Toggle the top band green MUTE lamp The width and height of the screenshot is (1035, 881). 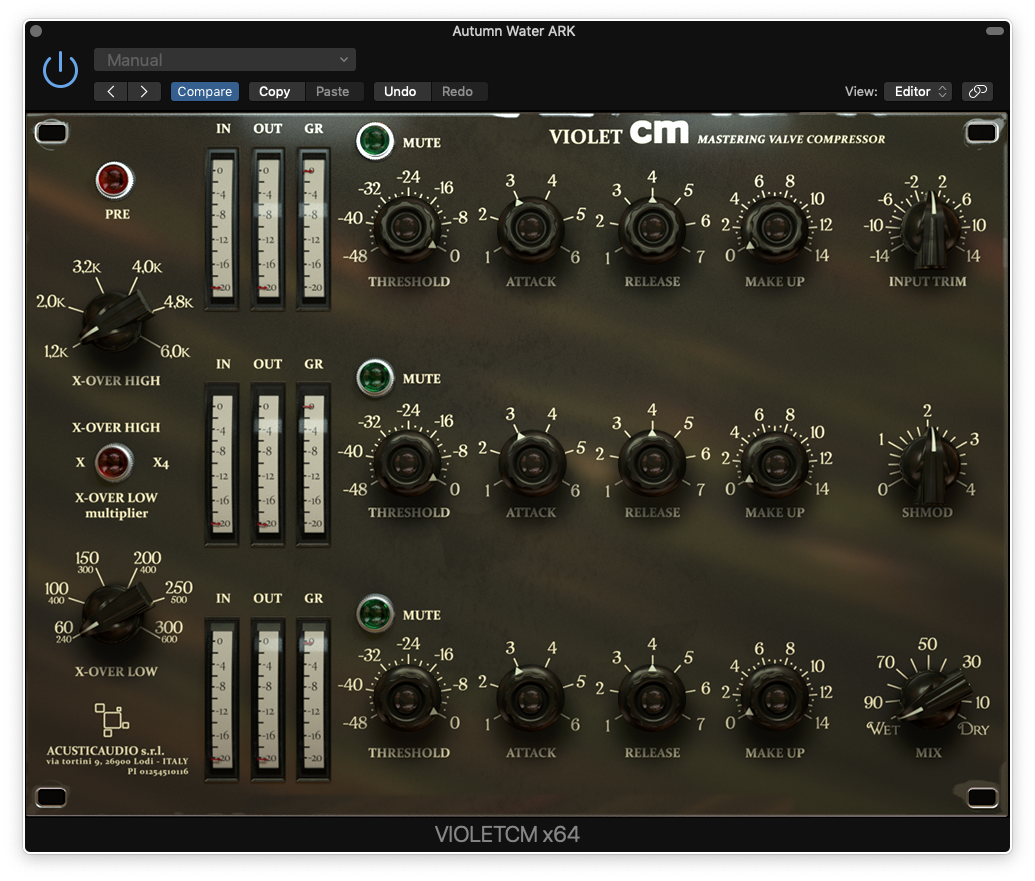pyautogui.click(x=374, y=141)
